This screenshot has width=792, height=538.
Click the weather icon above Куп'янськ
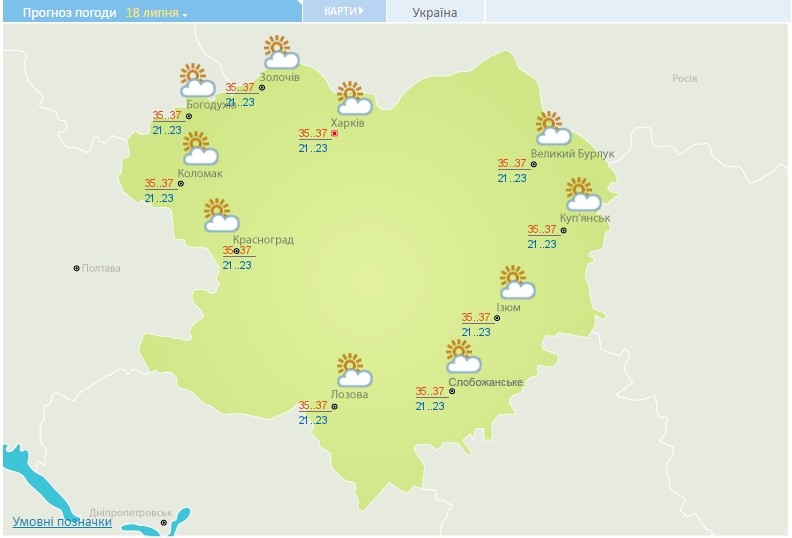(583, 194)
